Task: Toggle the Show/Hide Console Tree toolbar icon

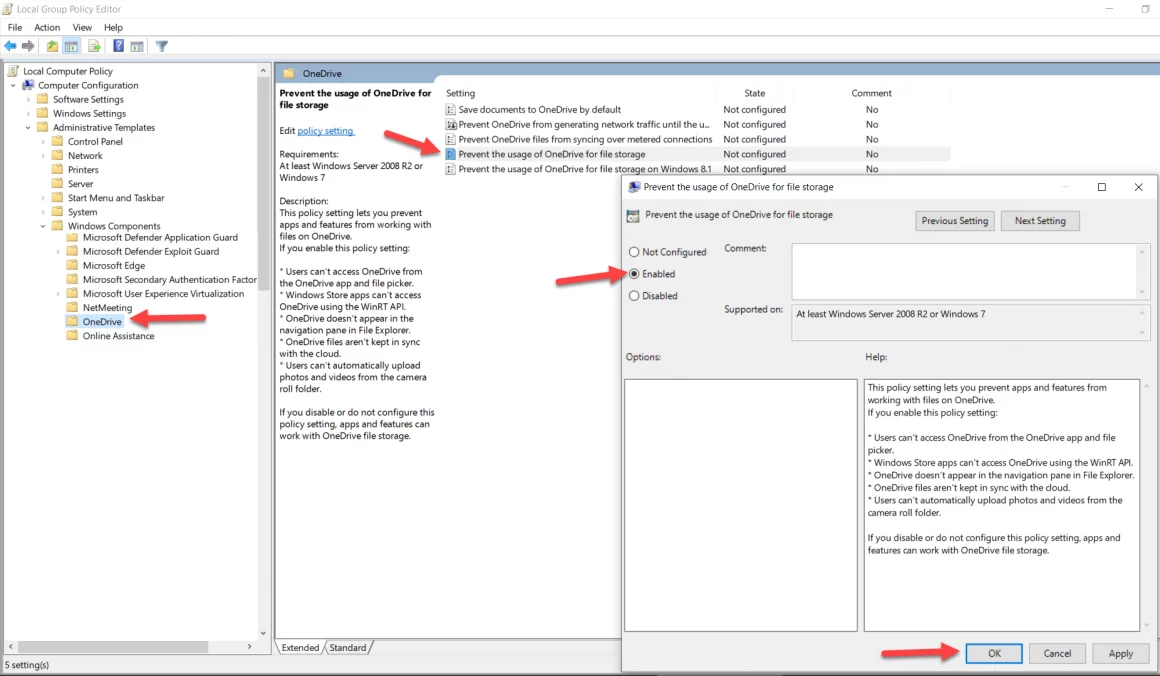Action: tap(72, 46)
